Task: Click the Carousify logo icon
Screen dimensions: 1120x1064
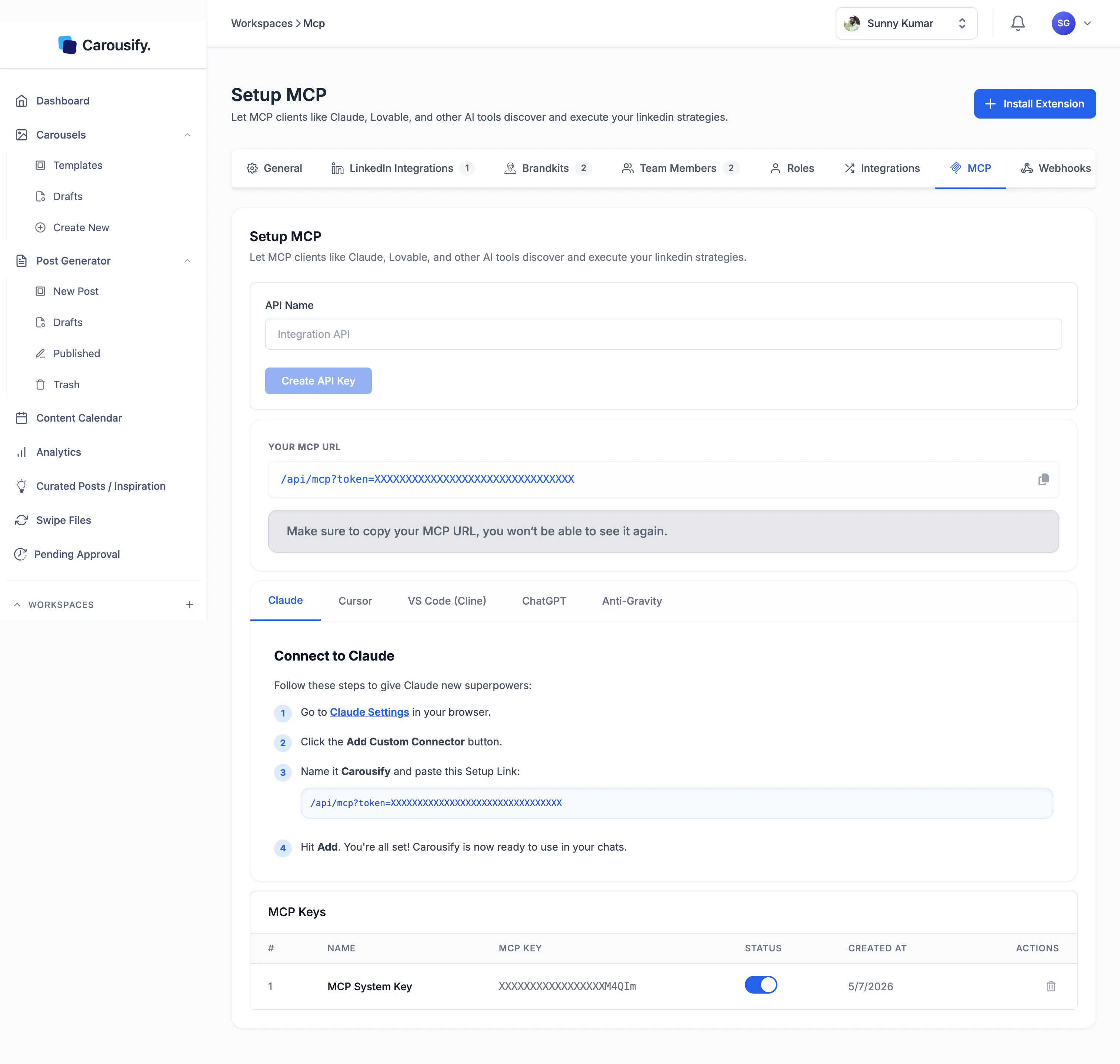Action: click(x=67, y=45)
